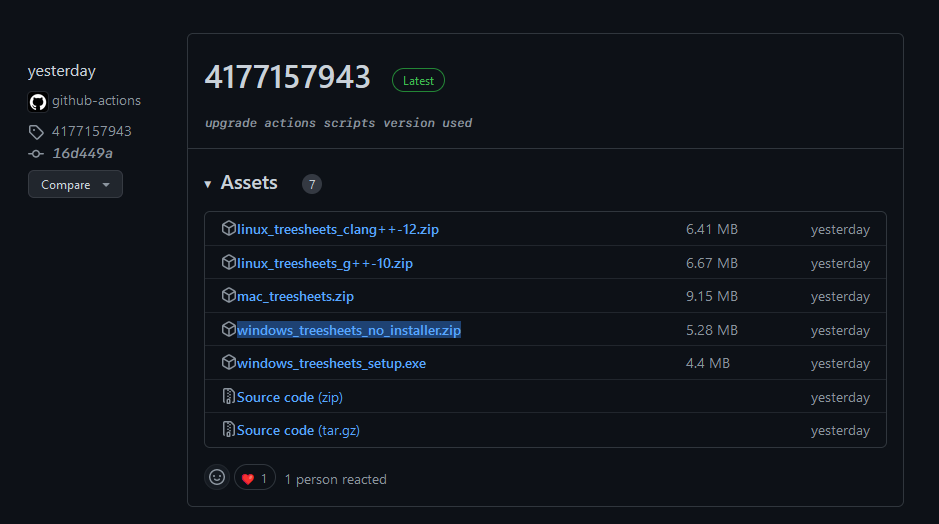Click "upgrade actions scripts version used" text
This screenshot has width=939, height=524.
click(x=338, y=123)
